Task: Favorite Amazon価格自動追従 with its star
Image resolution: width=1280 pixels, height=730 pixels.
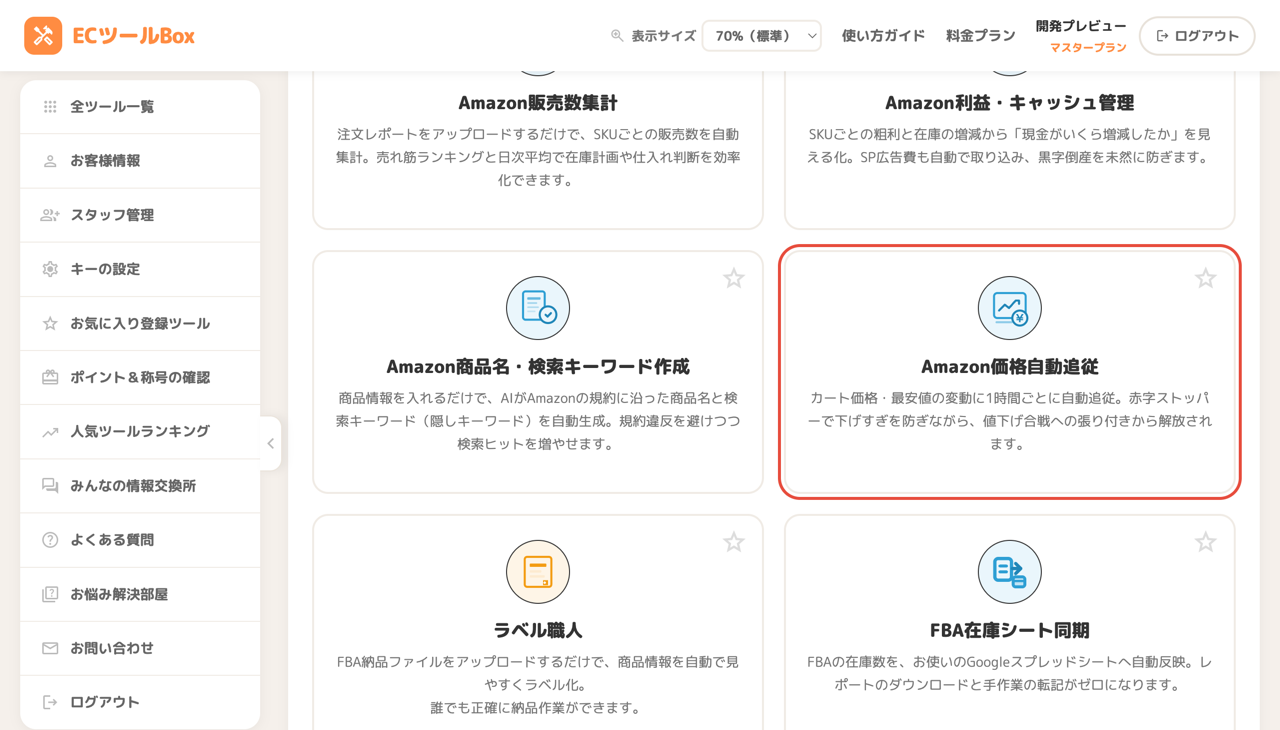Action: click(1206, 278)
